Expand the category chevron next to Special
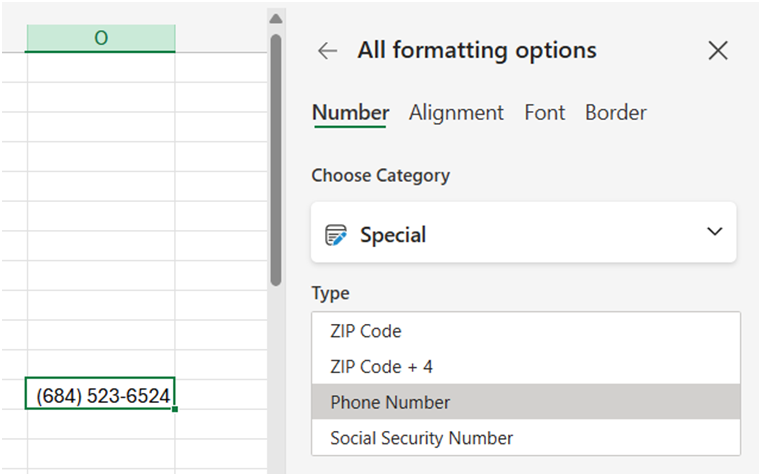This screenshot has width=761, height=476. click(714, 232)
